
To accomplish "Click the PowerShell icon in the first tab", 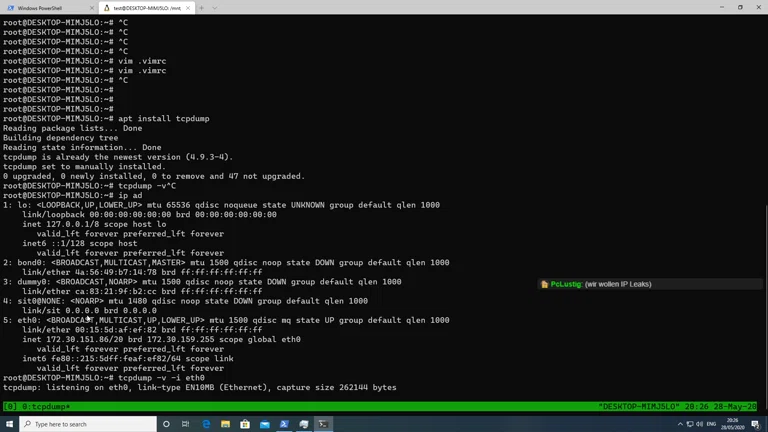I will 11,8.
